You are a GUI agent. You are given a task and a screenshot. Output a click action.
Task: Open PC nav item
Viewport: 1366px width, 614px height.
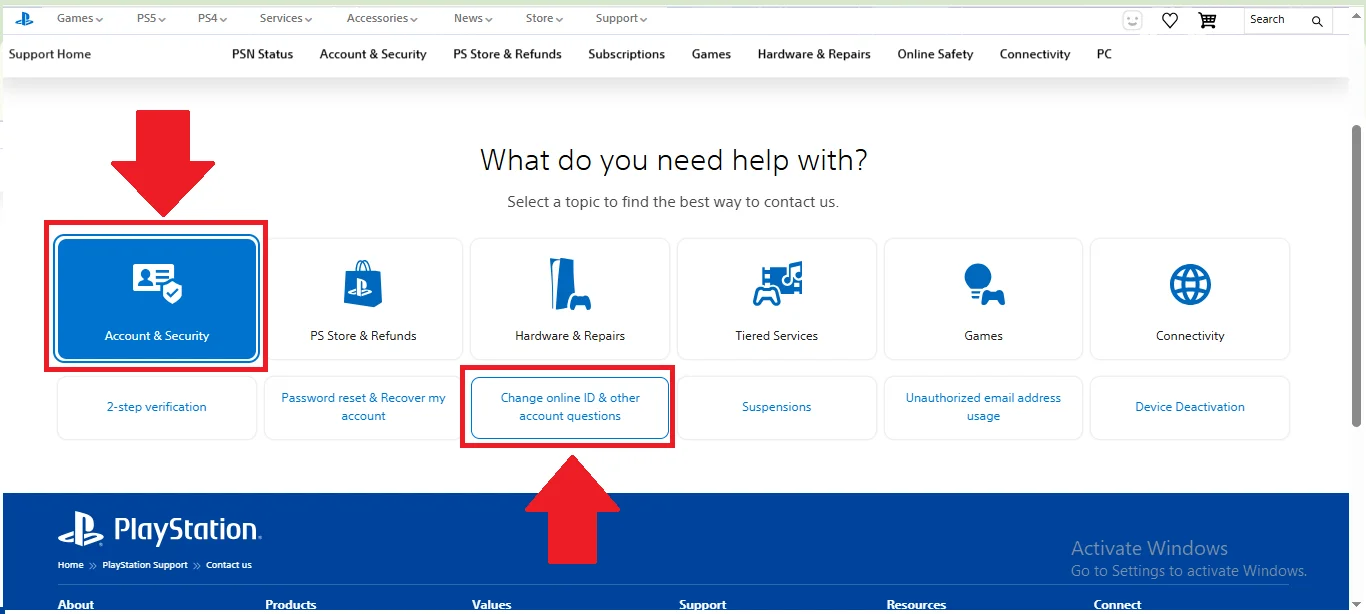coord(1104,54)
